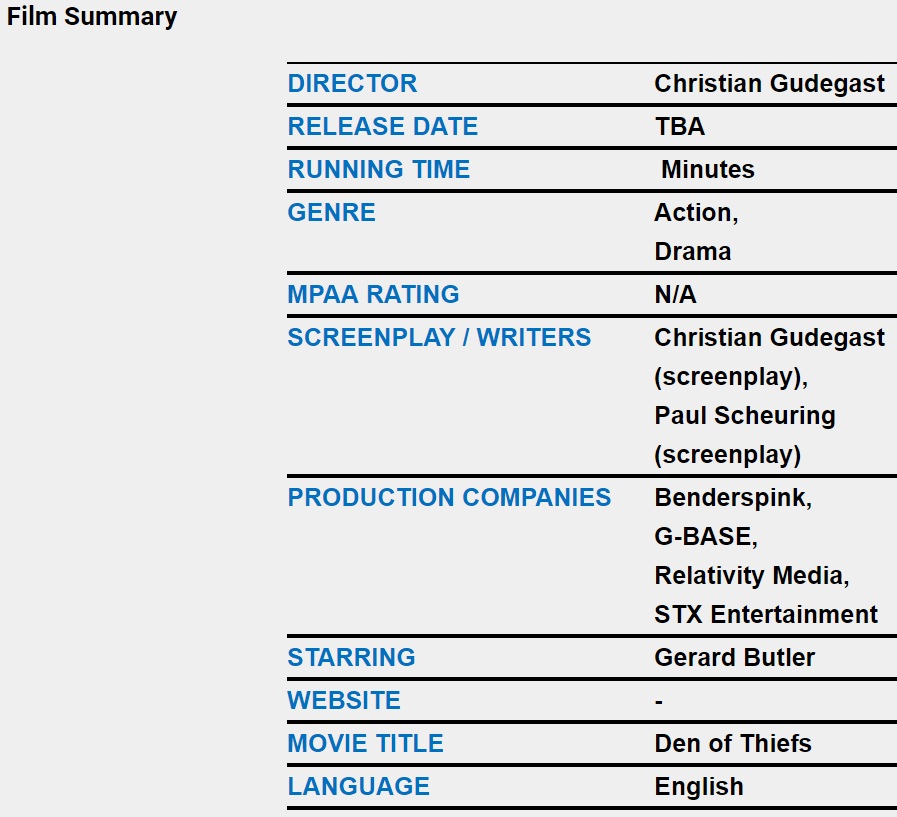Screen dimensions: 897x817
Task: Select the PRODUCTION COMPANIES label
Action: pos(449,498)
